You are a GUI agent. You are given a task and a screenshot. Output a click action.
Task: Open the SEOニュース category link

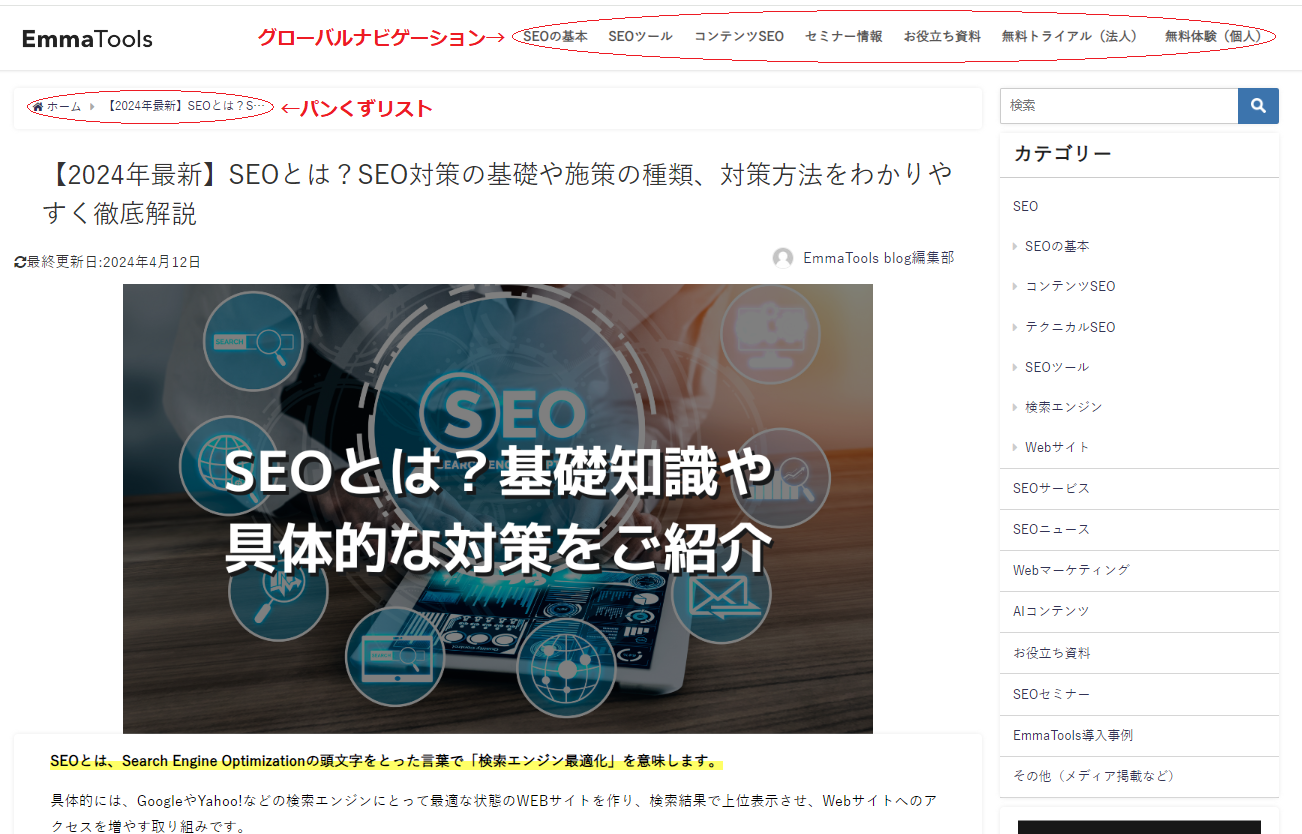point(1050,529)
